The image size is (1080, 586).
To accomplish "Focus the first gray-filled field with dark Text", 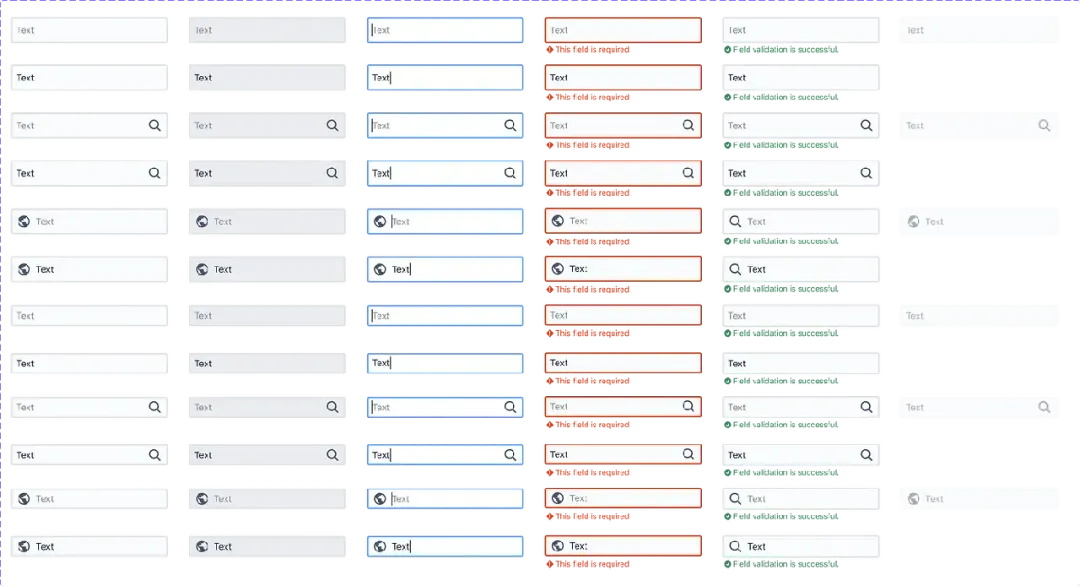I will click(267, 78).
